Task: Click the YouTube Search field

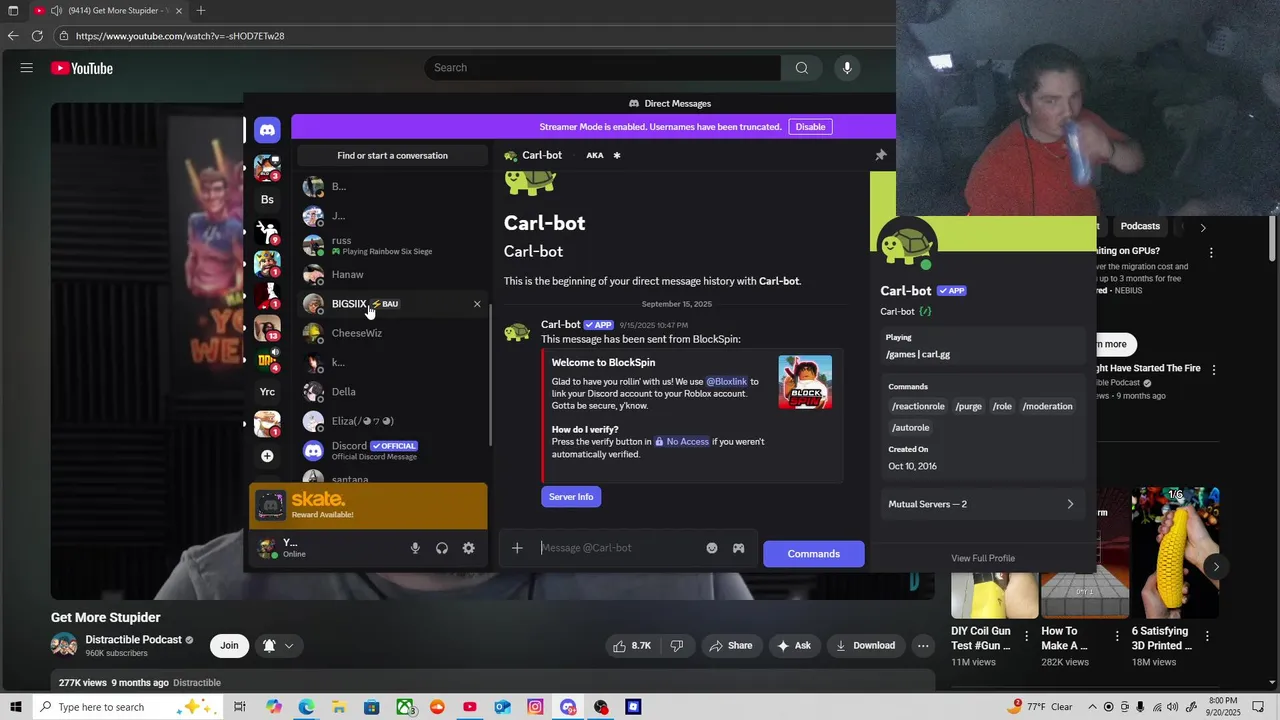Action: (x=602, y=68)
